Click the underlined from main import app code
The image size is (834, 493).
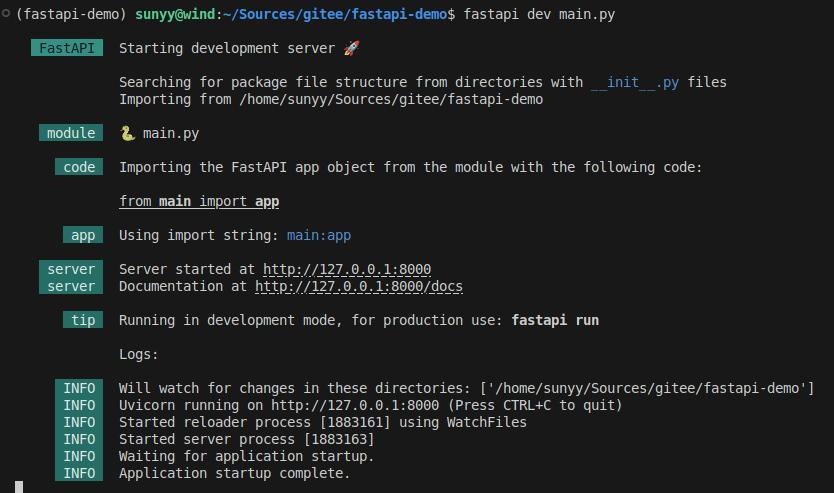click(x=199, y=201)
